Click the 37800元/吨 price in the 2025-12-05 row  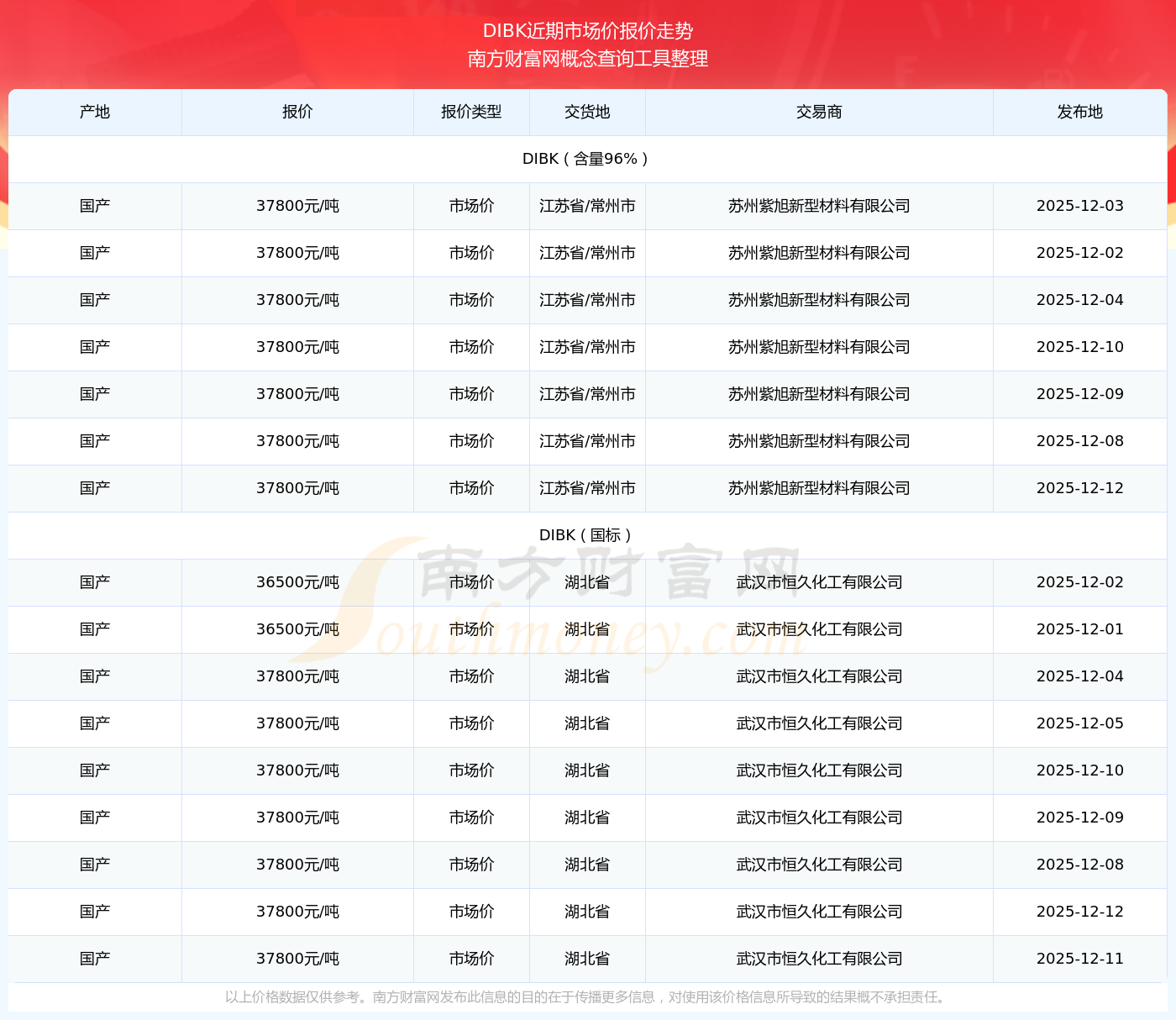click(x=297, y=723)
